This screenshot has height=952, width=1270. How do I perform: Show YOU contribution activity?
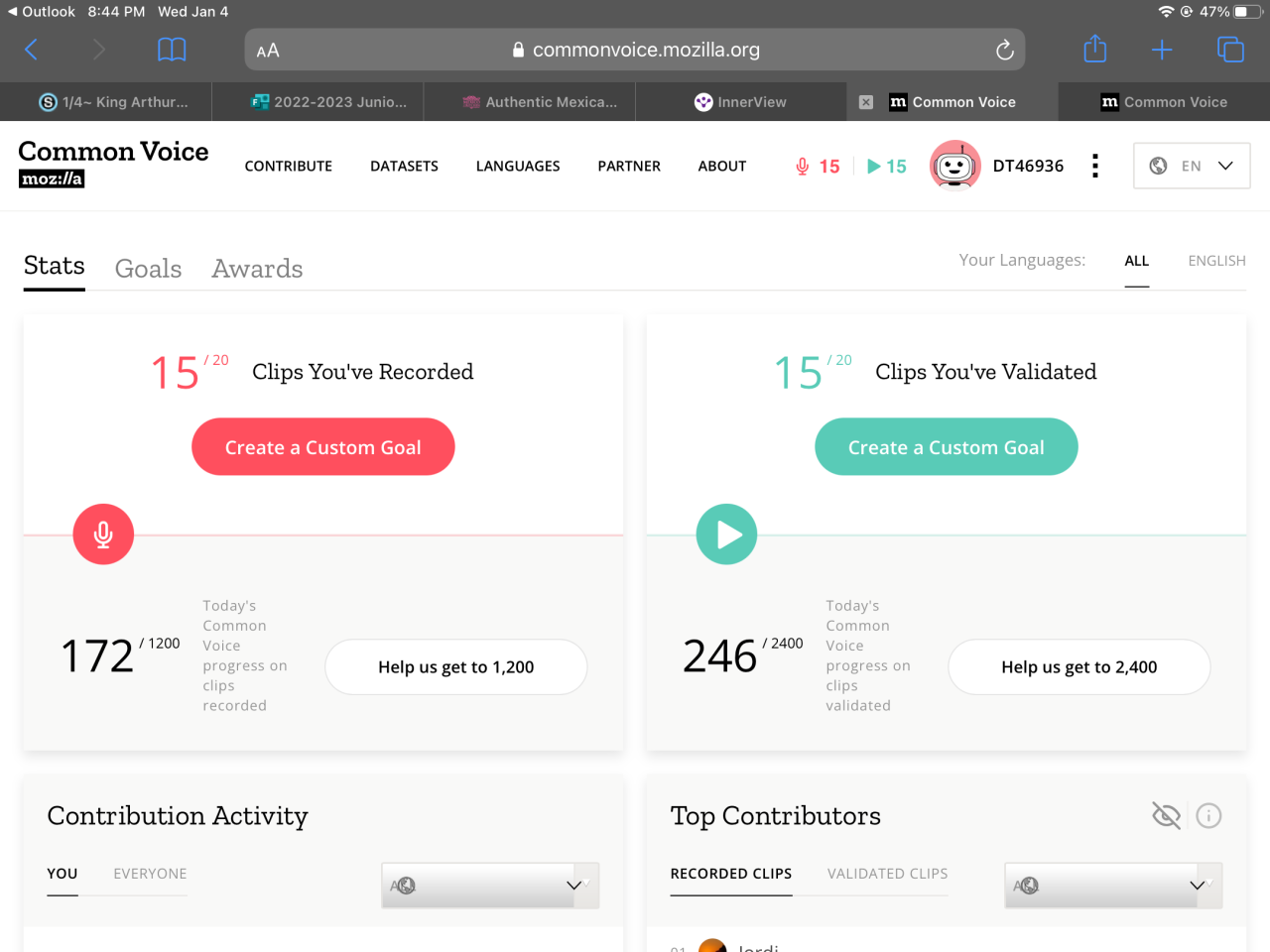[x=63, y=874]
